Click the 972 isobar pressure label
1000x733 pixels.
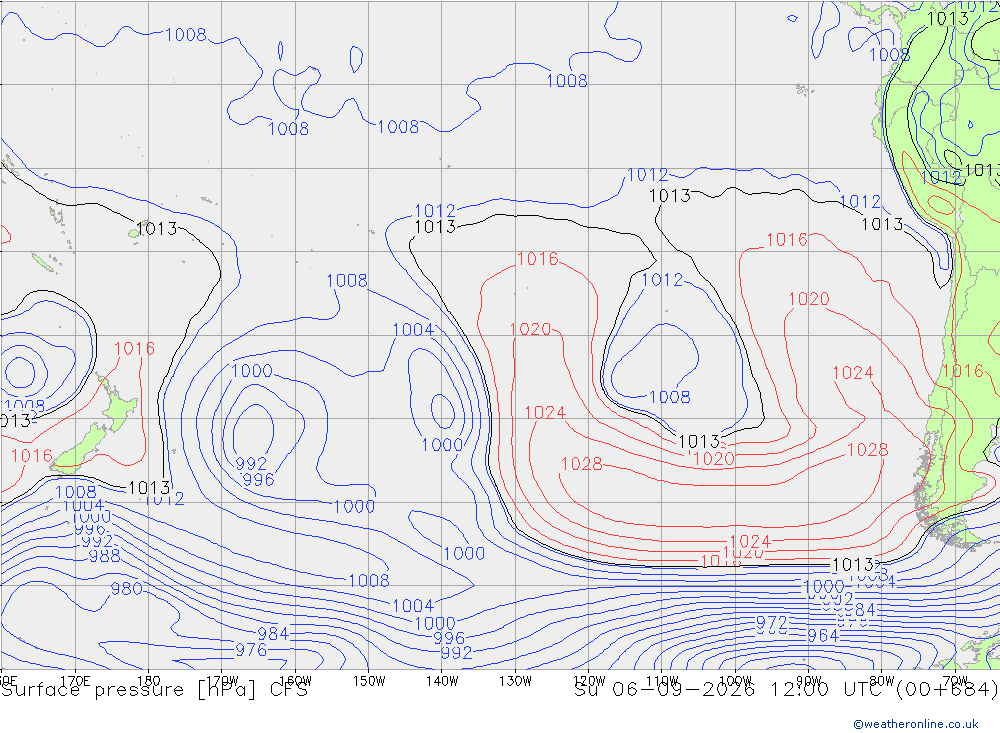coord(772,622)
